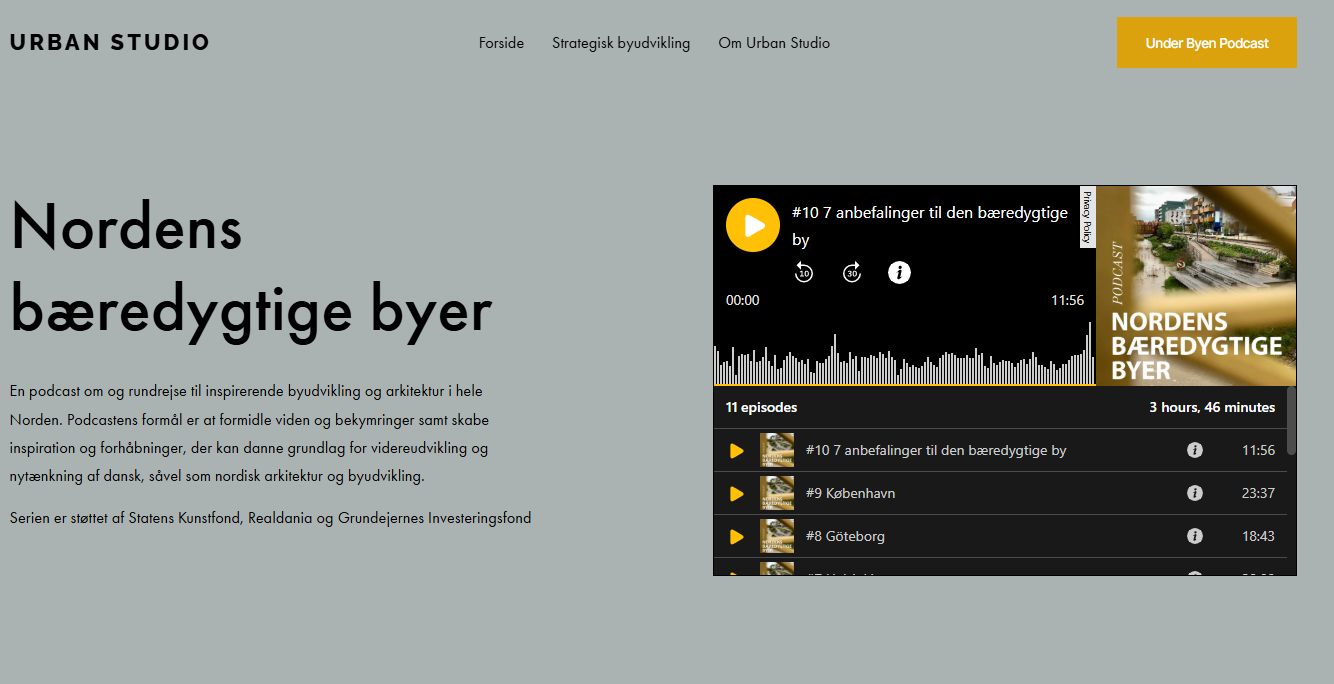
Task: Play the #9 København episode
Action: coord(737,494)
